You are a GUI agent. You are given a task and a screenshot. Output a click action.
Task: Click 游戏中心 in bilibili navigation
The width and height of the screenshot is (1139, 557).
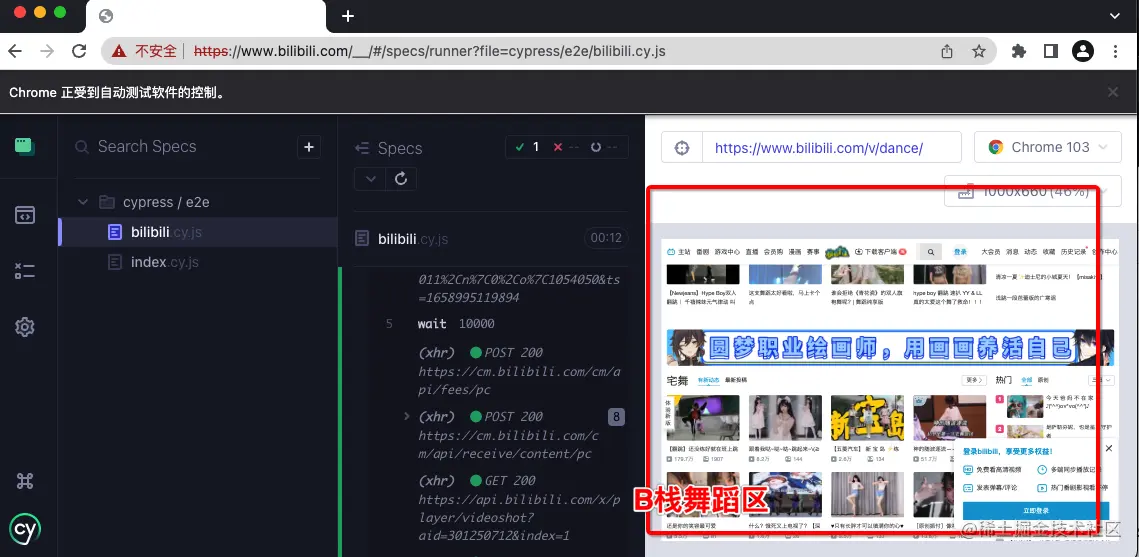point(727,252)
